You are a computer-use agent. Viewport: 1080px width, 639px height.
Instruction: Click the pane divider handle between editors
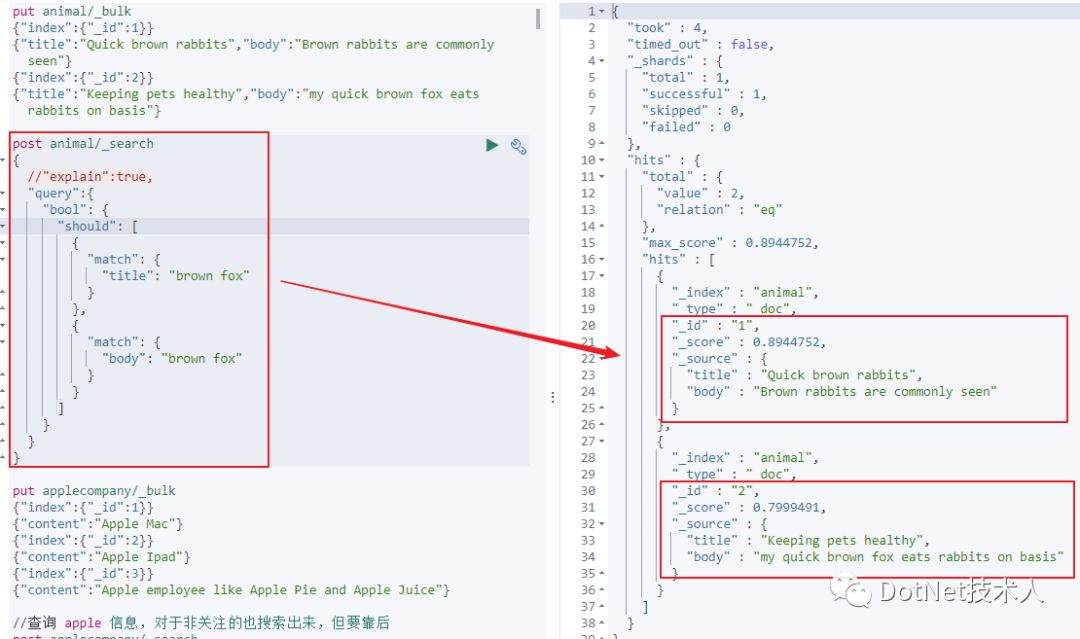click(552, 397)
